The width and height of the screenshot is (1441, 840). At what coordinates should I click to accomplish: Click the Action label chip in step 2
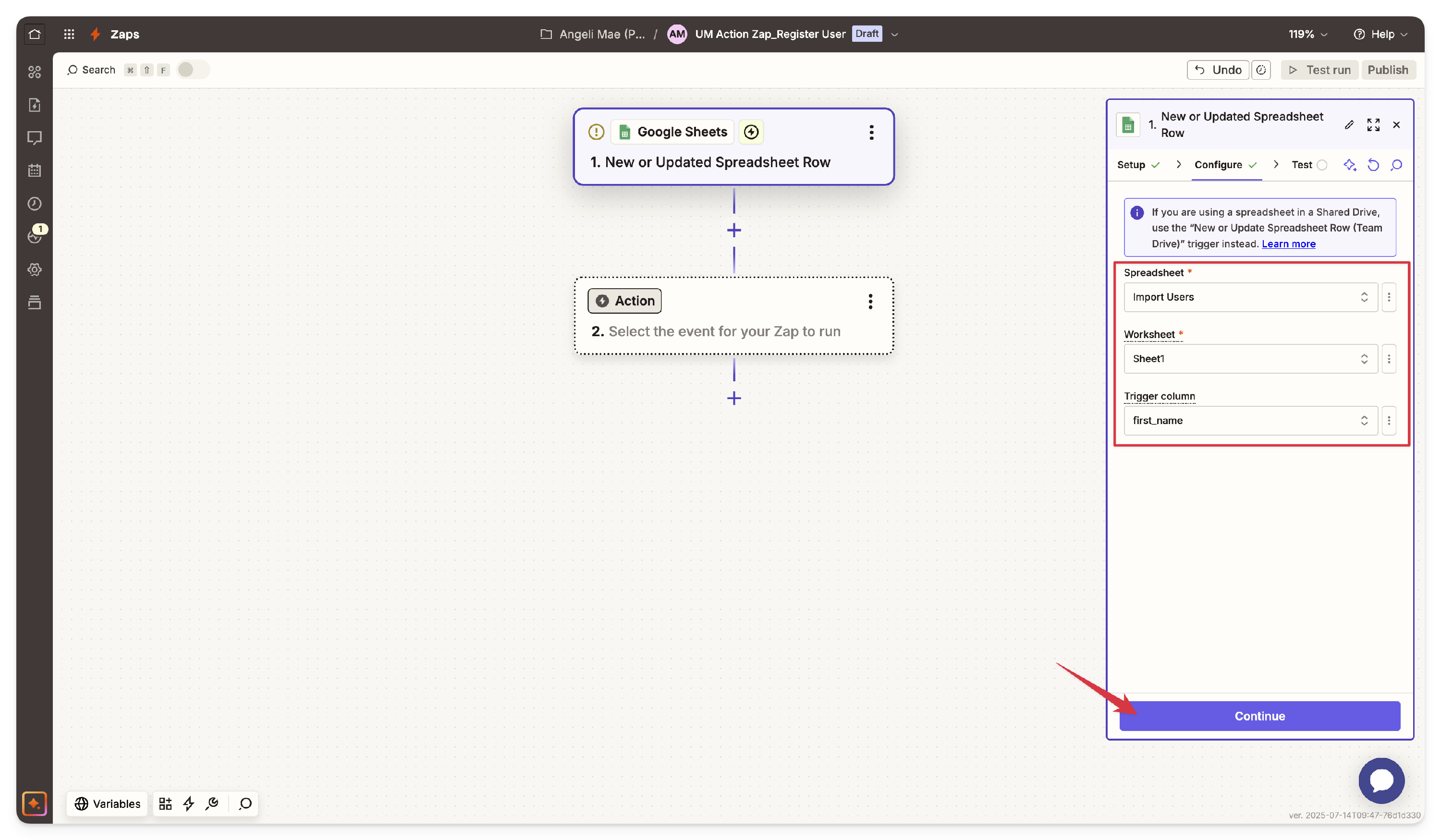[x=624, y=301]
